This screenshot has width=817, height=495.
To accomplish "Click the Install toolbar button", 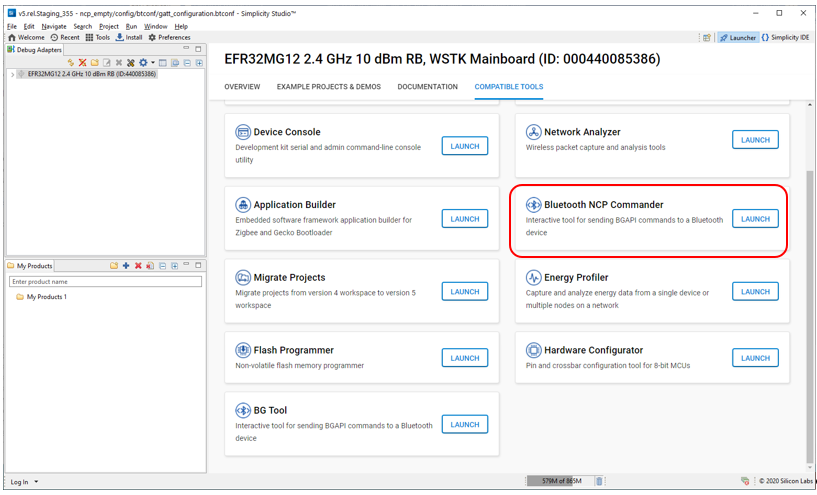I will click(x=129, y=38).
